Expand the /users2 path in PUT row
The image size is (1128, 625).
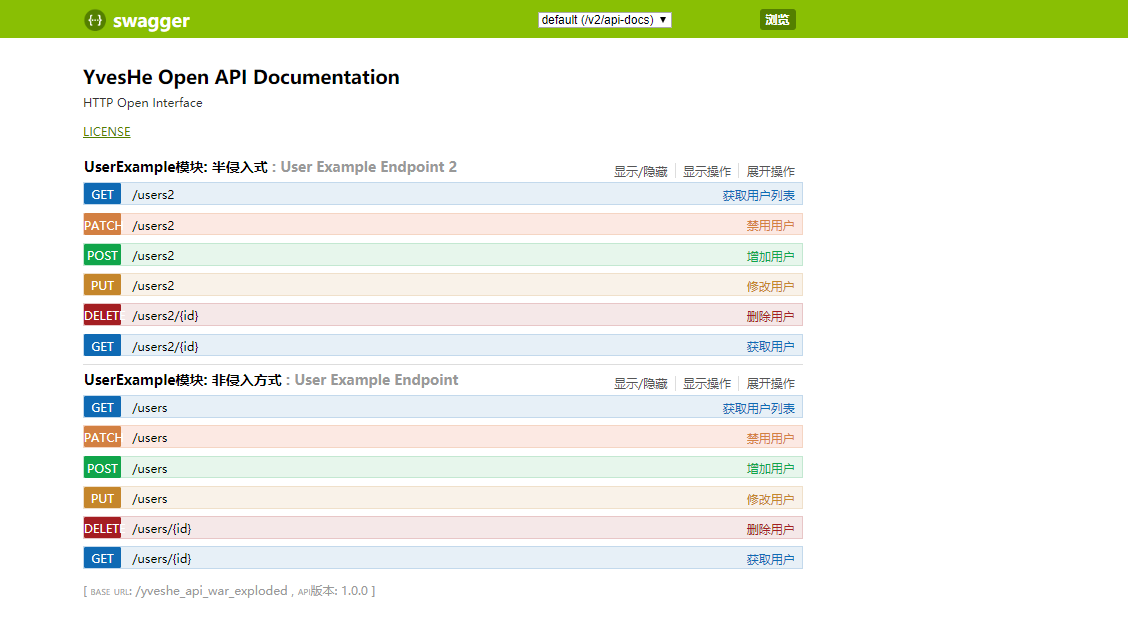coord(153,286)
